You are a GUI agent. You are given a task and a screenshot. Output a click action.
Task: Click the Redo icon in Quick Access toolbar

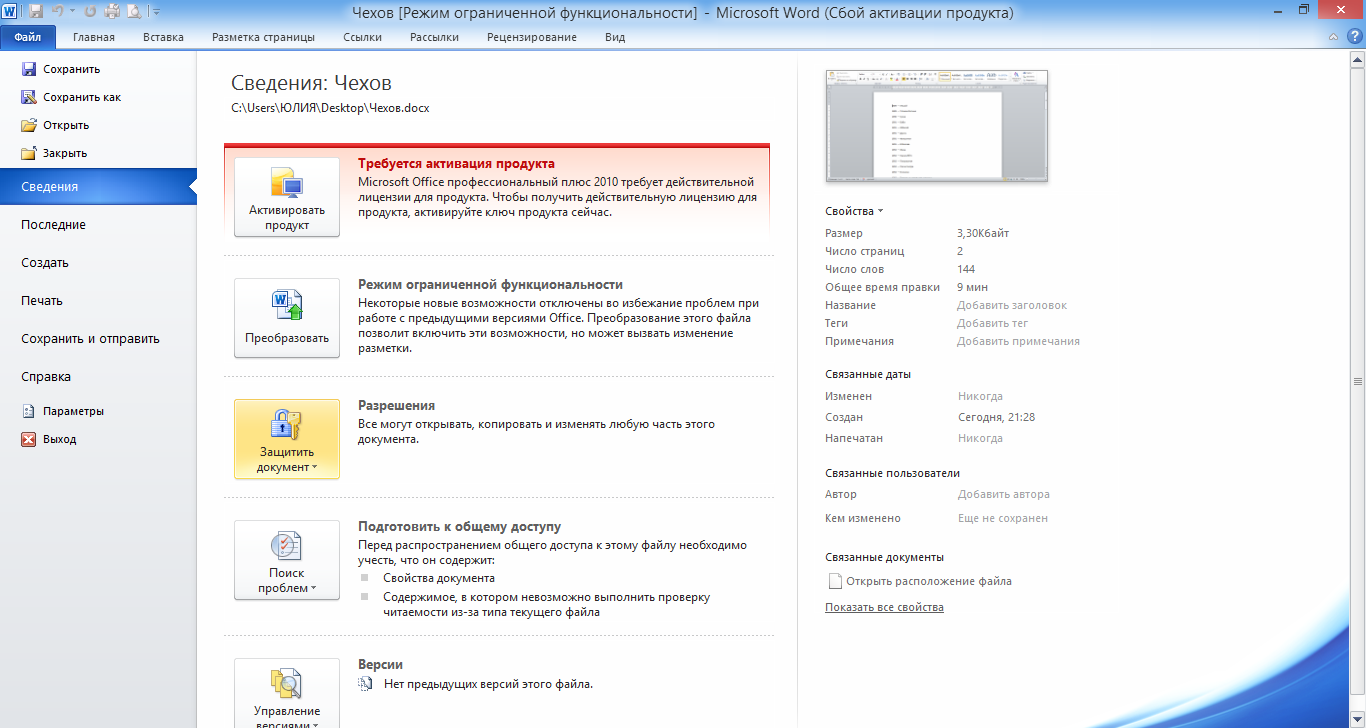90,12
